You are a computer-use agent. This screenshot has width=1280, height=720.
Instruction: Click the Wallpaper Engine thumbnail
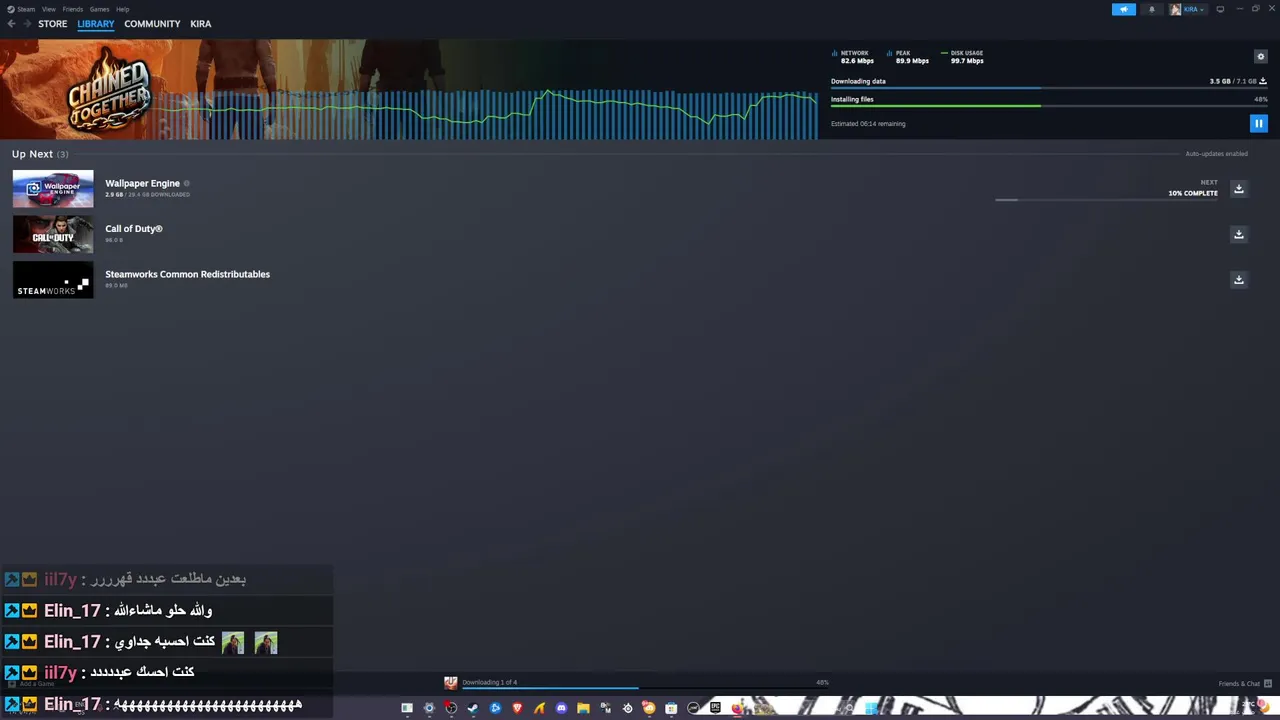[x=53, y=189]
